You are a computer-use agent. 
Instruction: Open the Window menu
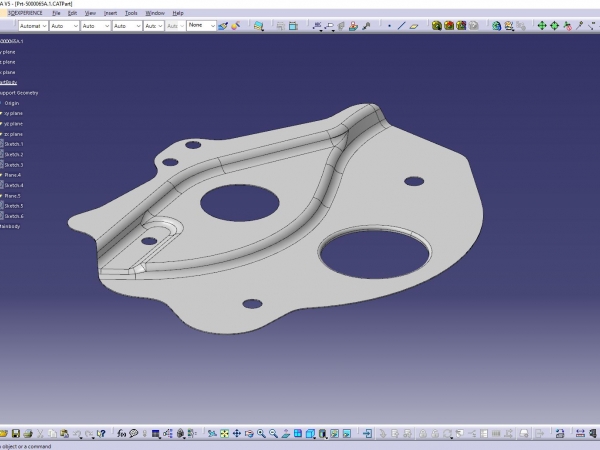(155, 13)
